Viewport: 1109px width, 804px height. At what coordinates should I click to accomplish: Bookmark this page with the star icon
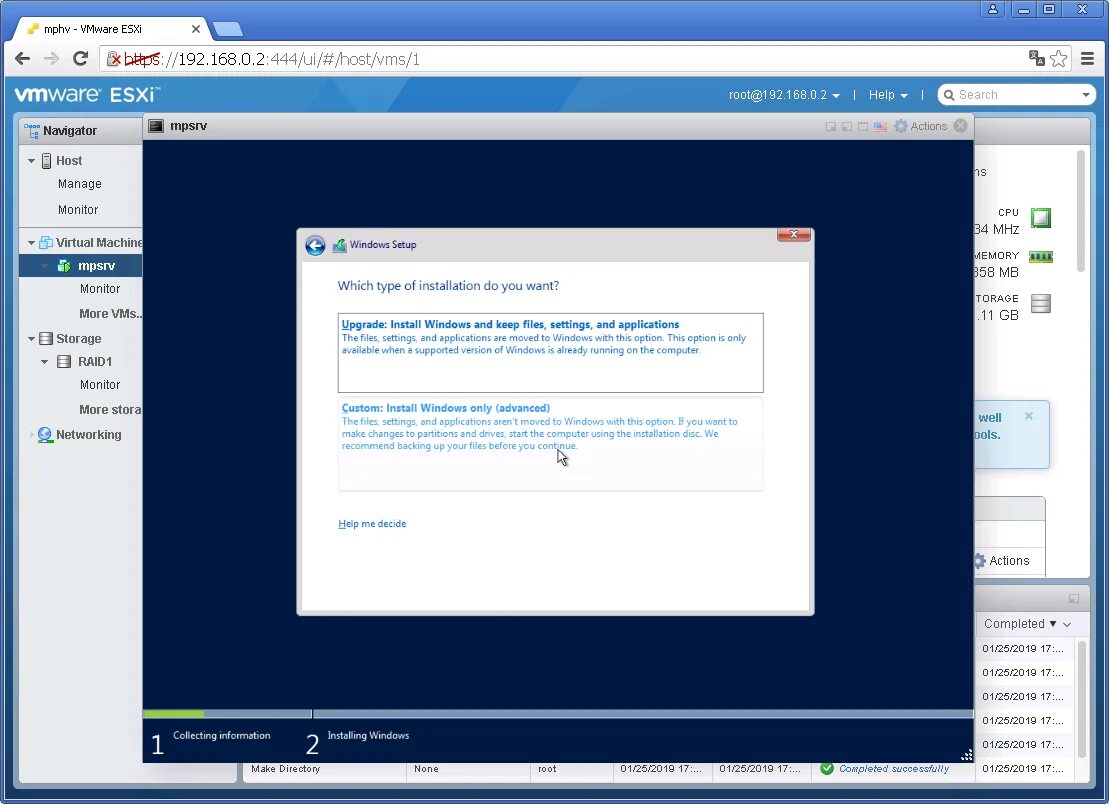(x=1059, y=59)
